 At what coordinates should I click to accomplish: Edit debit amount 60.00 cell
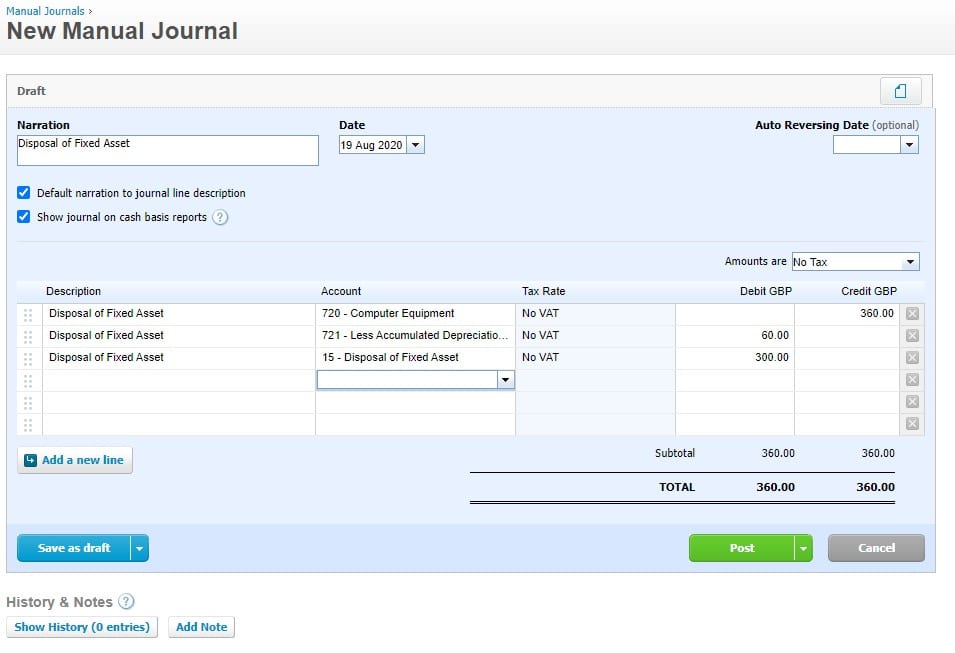735,336
